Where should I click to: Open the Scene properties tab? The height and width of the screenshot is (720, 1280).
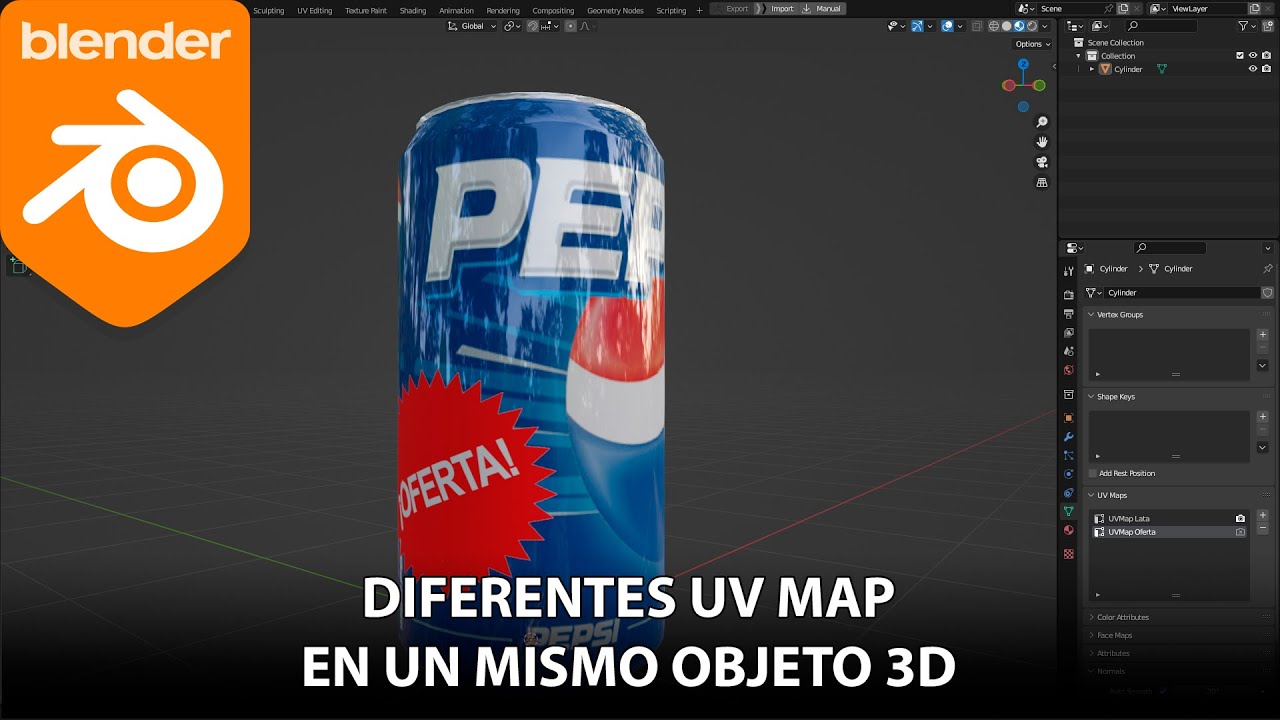[1068, 351]
